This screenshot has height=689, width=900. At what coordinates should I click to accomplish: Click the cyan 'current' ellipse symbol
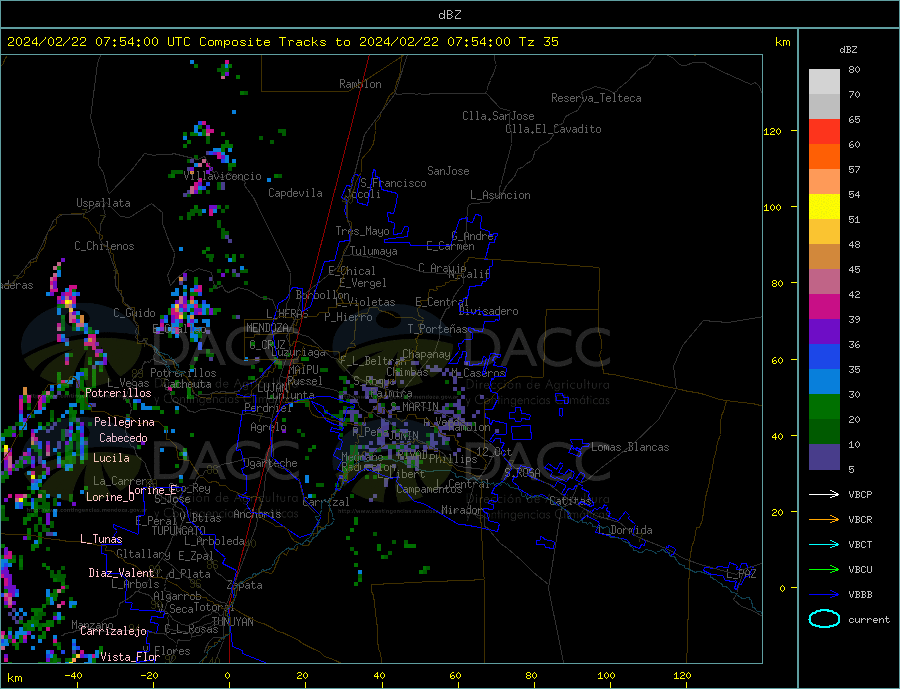[x=824, y=619]
